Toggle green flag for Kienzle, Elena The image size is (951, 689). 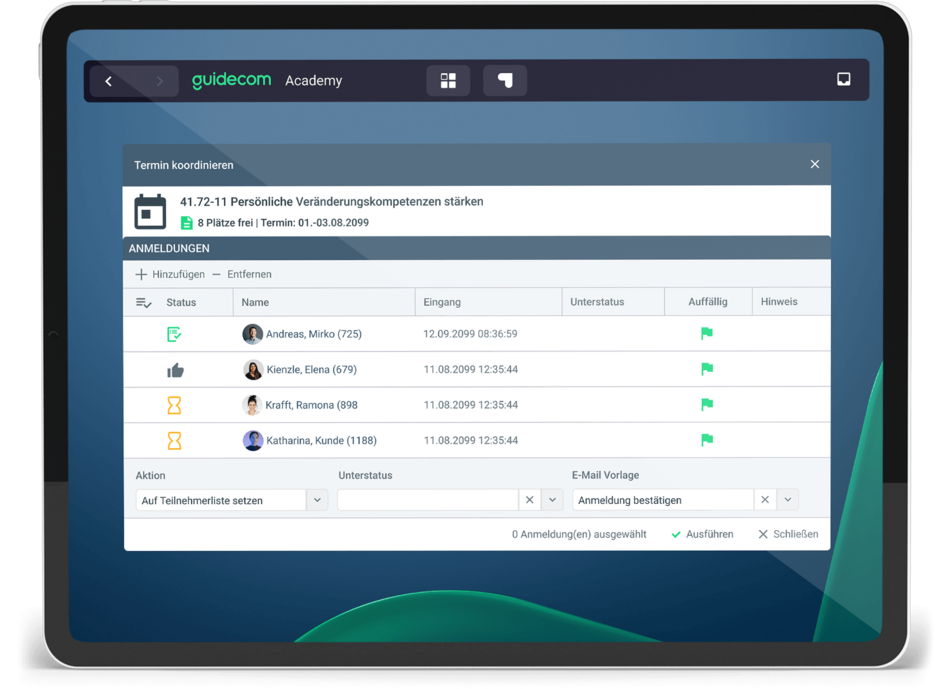[x=707, y=369]
